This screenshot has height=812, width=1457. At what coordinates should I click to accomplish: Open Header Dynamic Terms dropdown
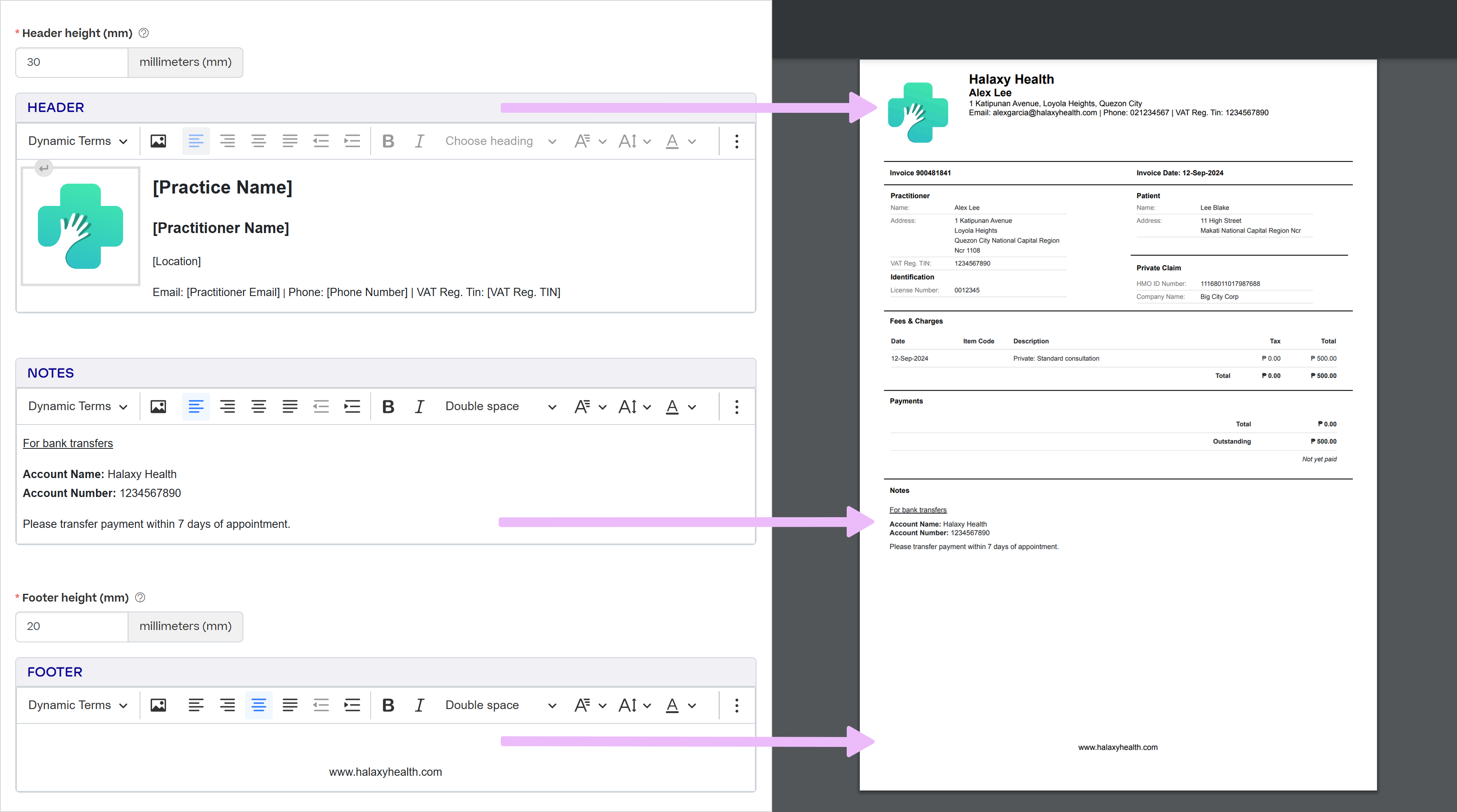tap(77, 141)
